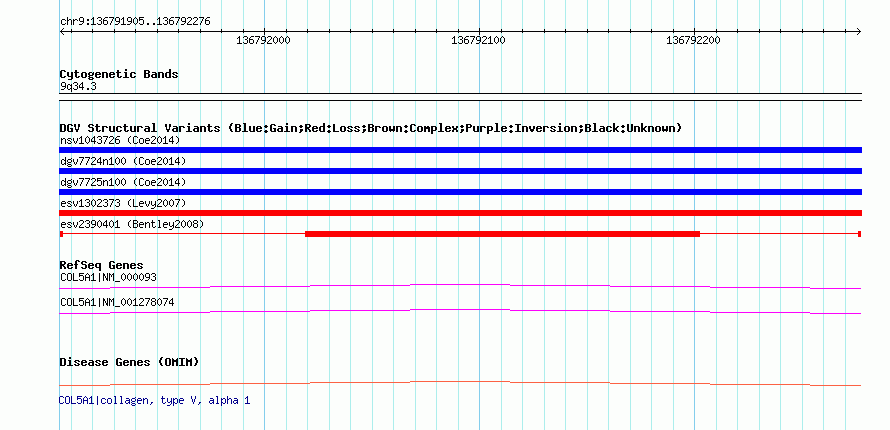Open variant esv2390401 (Bentley2008) label
Screen dimensions: 890x430
[132, 225]
